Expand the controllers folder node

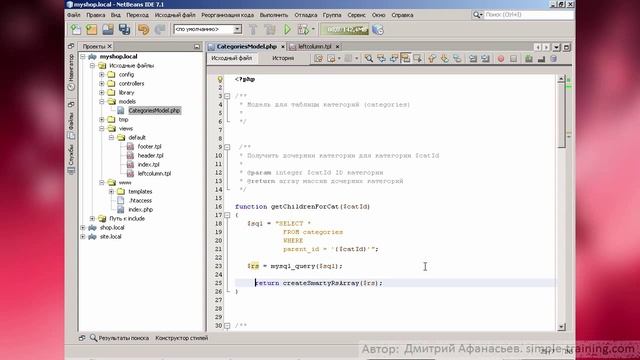point(102,83)
